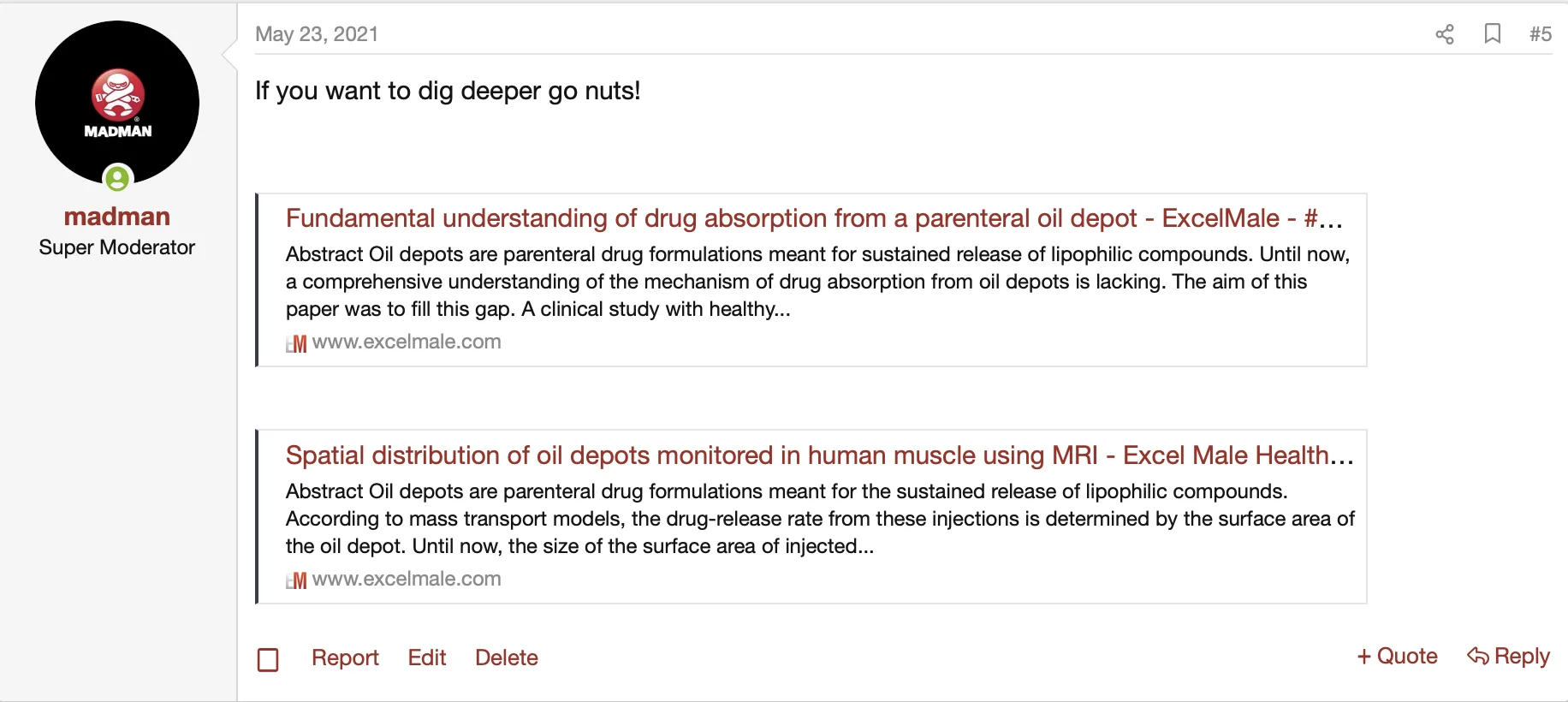This screenshot has height=702, width=1568.
Task: Click the first link preview abstract text
Action: (817, 282)
